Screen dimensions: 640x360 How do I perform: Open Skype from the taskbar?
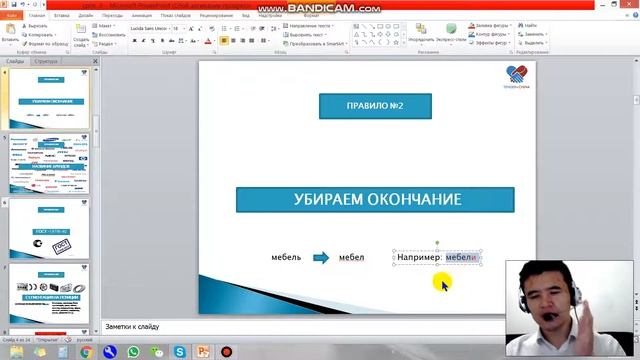click(180, 352)
